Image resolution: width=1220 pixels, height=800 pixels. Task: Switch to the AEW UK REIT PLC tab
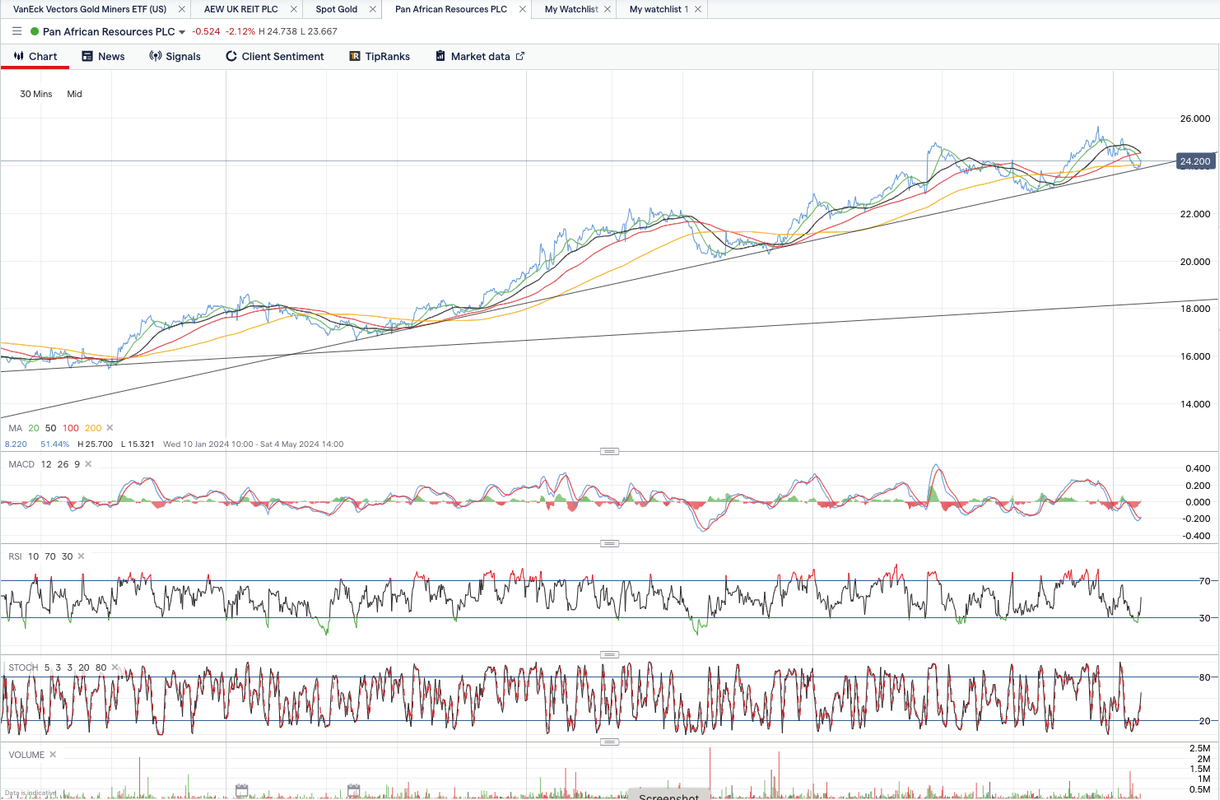click(241, 9)
